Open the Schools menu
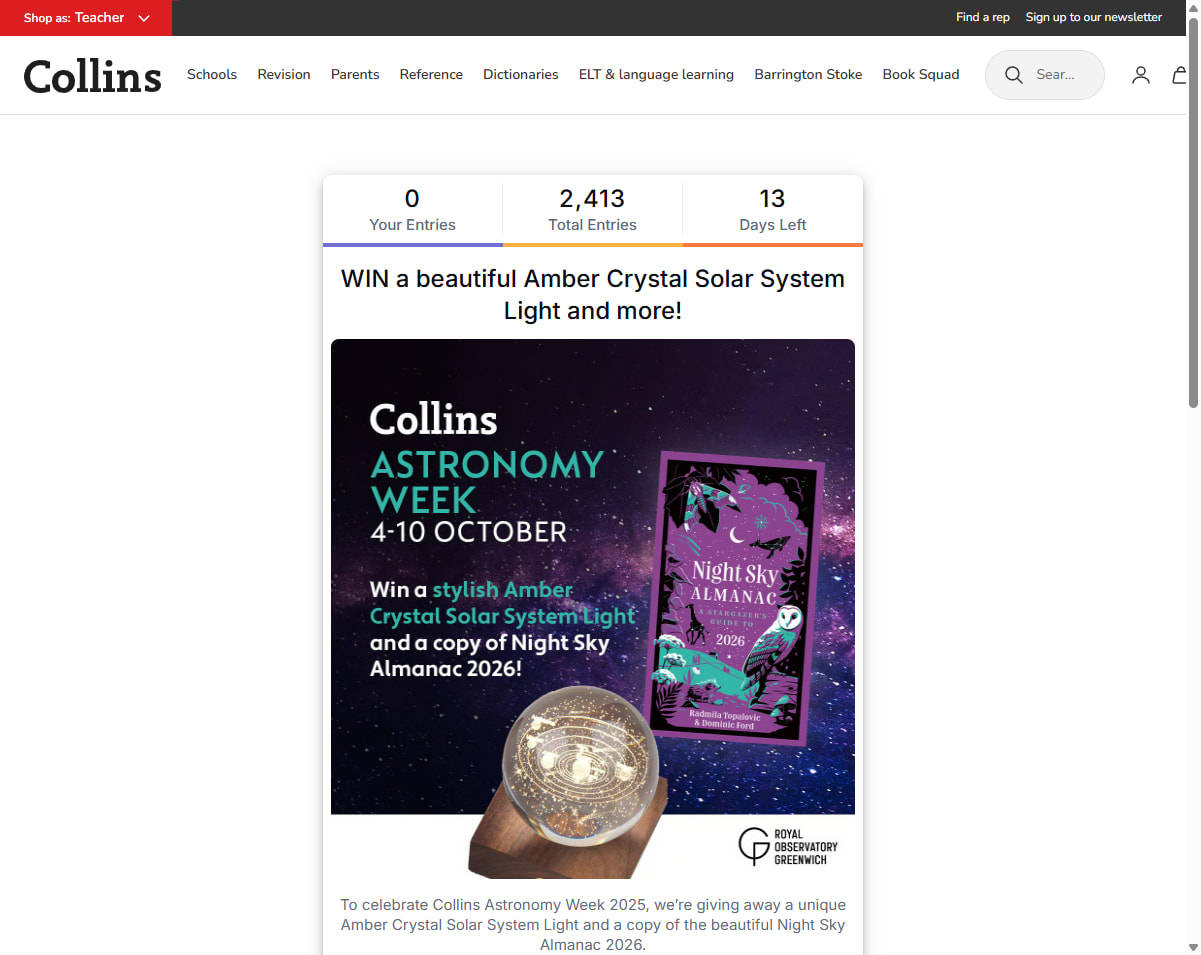The height and width of the screenshot is (955, 1201). [x=212, y=75]
